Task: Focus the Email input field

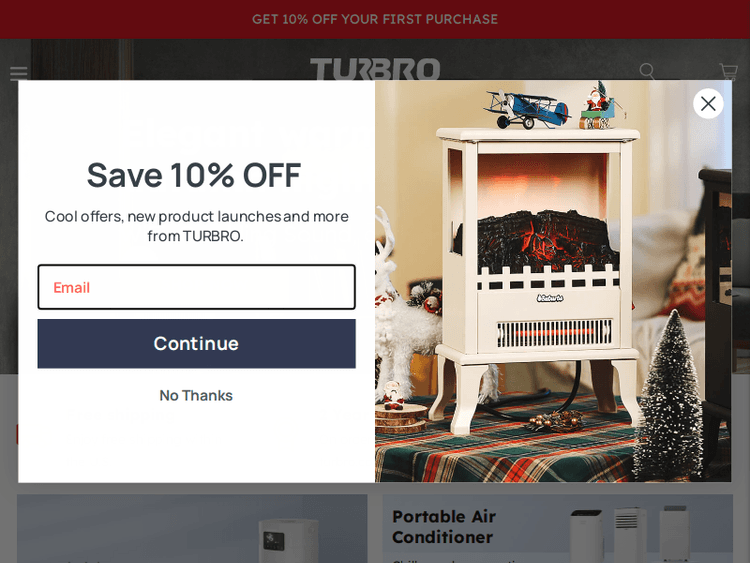Action: (x=197, y=287)
